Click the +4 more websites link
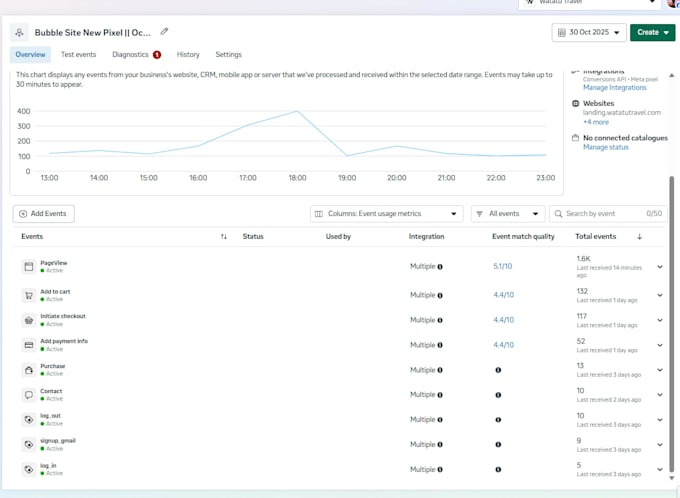The width and height of the screenshot is (680, 498). (596, 122)
